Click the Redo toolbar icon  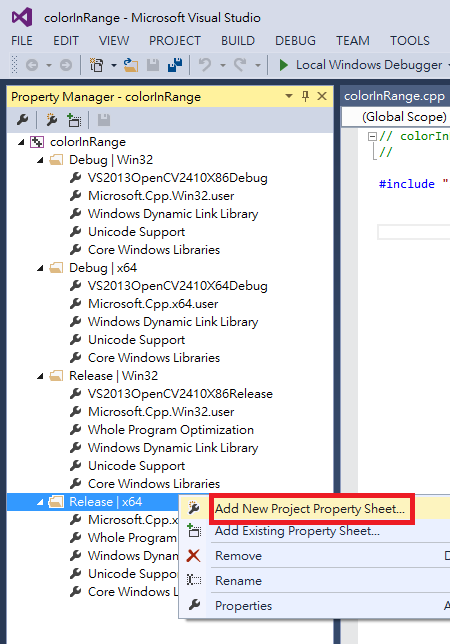coord(240,65)
